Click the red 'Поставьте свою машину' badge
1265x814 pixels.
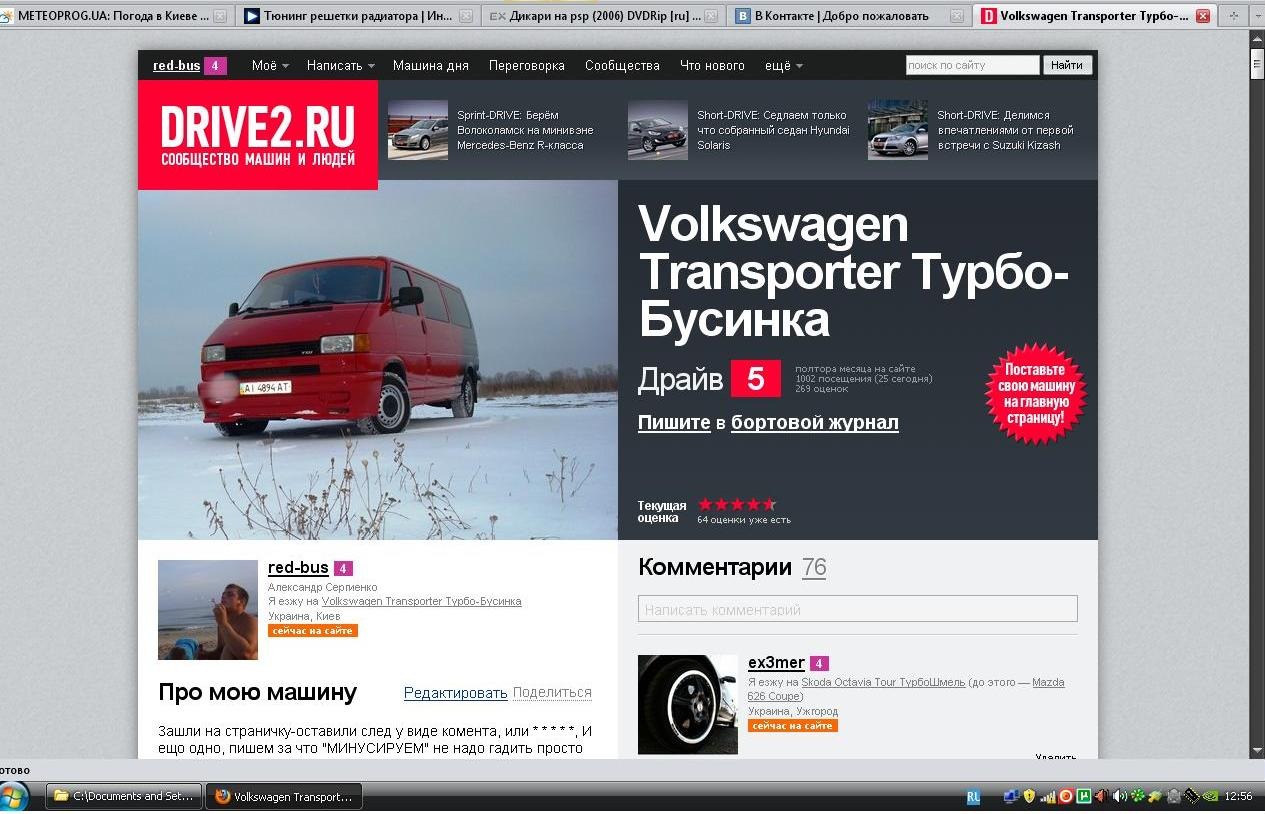pyautogui.click(x=1035, y=393)
